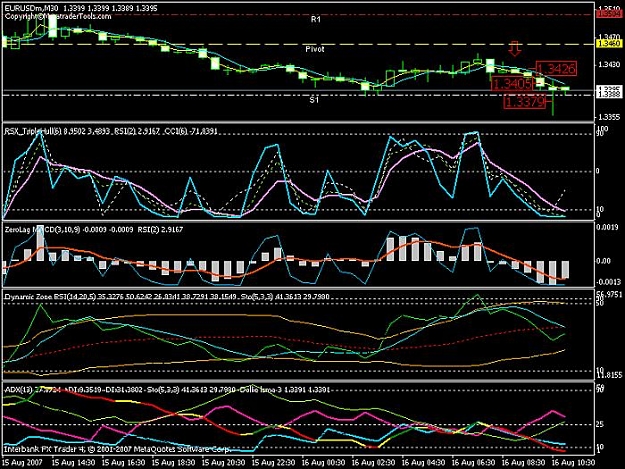Click the 0.0019 MACD scale value
This screenshot has height=469, width=625.
(x=609, y=227)
